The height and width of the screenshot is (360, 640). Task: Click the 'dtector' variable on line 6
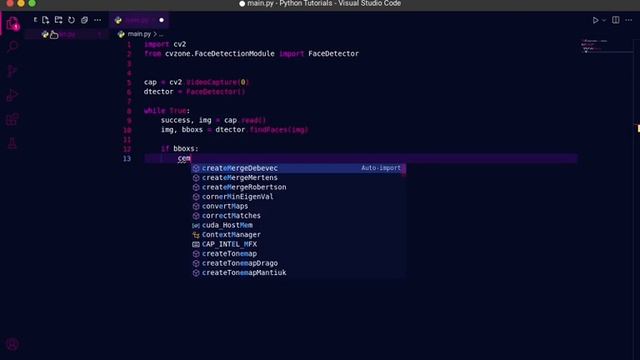coord(158,91)
